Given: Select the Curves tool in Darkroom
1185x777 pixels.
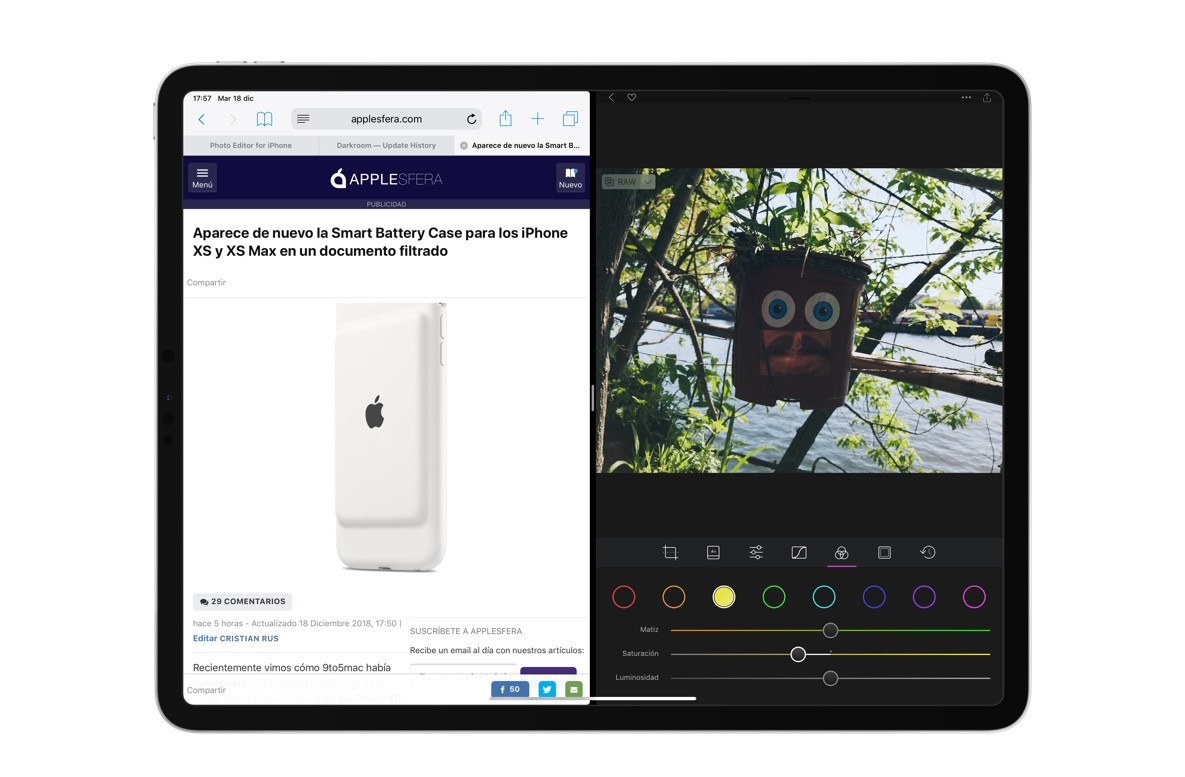Looking at the screenshot, I should [798, 551].
